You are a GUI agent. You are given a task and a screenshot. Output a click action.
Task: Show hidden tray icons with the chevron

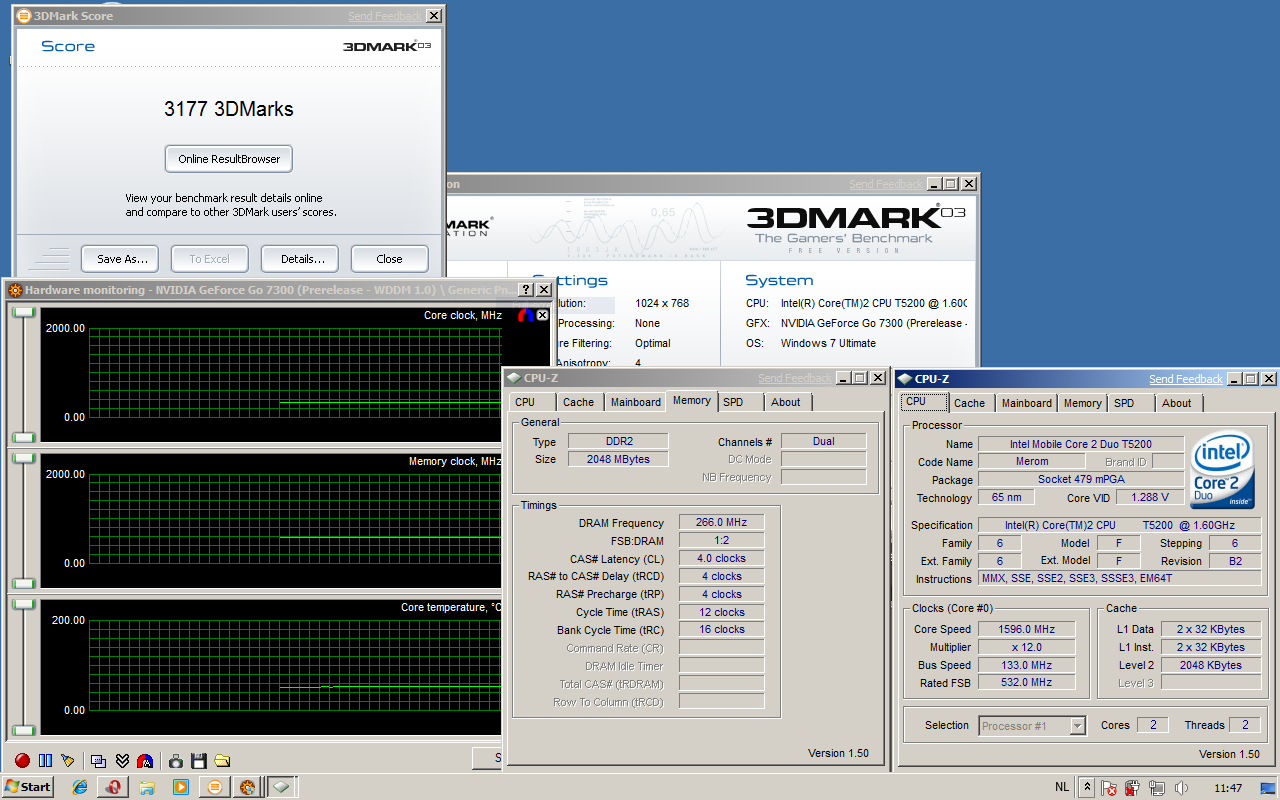coord(1087,787)
